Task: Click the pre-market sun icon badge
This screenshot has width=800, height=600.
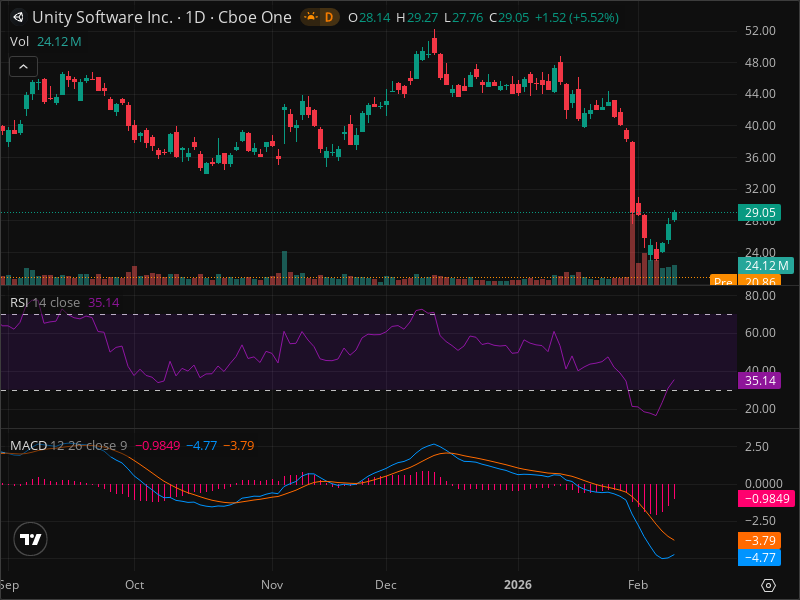Action: click(310, 17)
